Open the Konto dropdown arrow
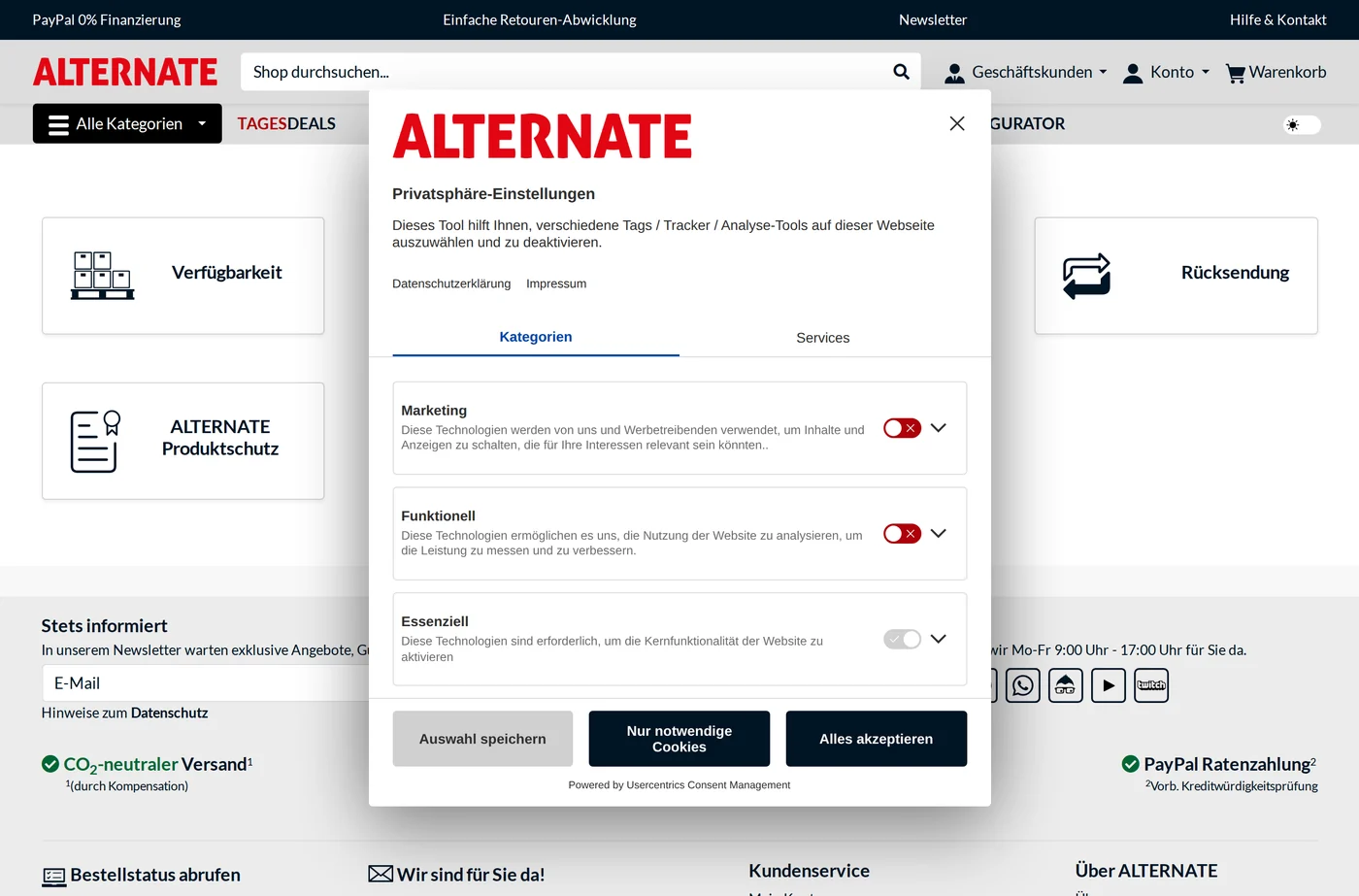The height and width of the screenshot is (896, 1359). [1206, 72]
